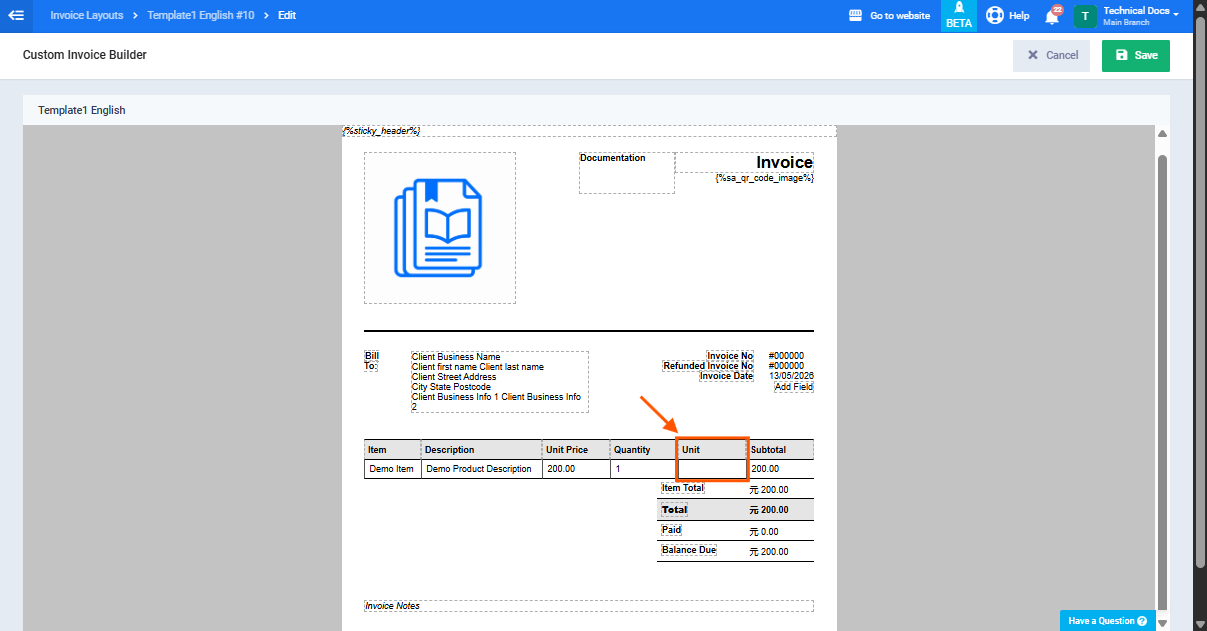Click the editor scrollbar up arrow
1207x631 pixels.
coord(1162,135)
